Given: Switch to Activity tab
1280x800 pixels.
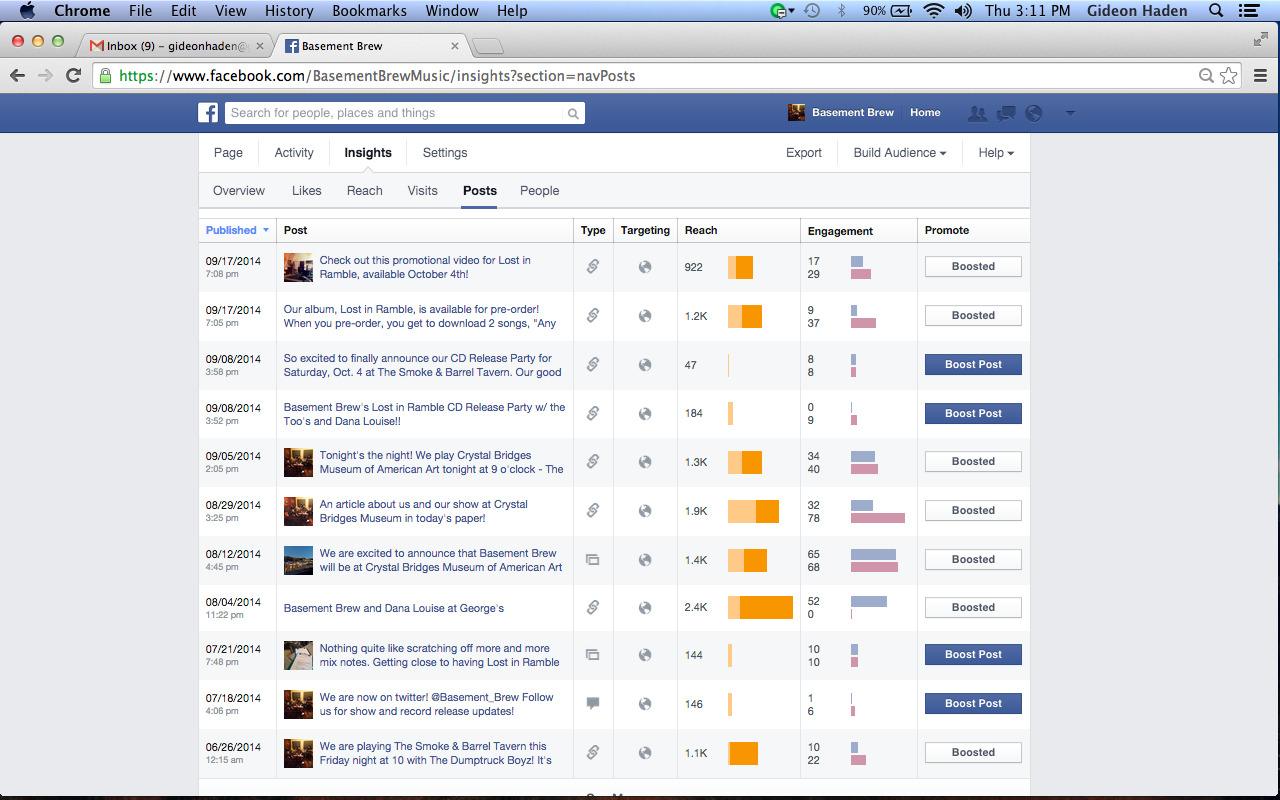Looking at the screenshot, I should (x=294, y=153).
